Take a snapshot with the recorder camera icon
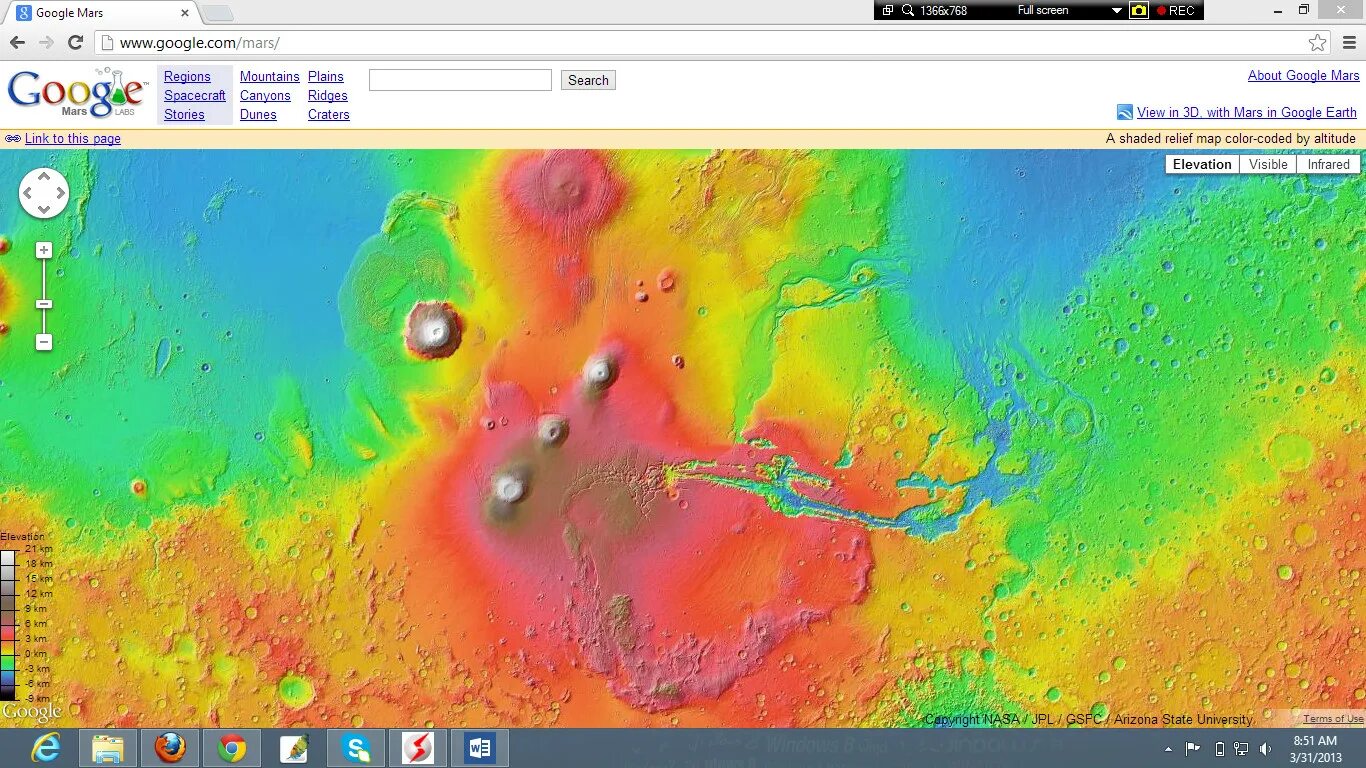The width and height of the screenshot is (1366, 768). (x=1139, y=10)
